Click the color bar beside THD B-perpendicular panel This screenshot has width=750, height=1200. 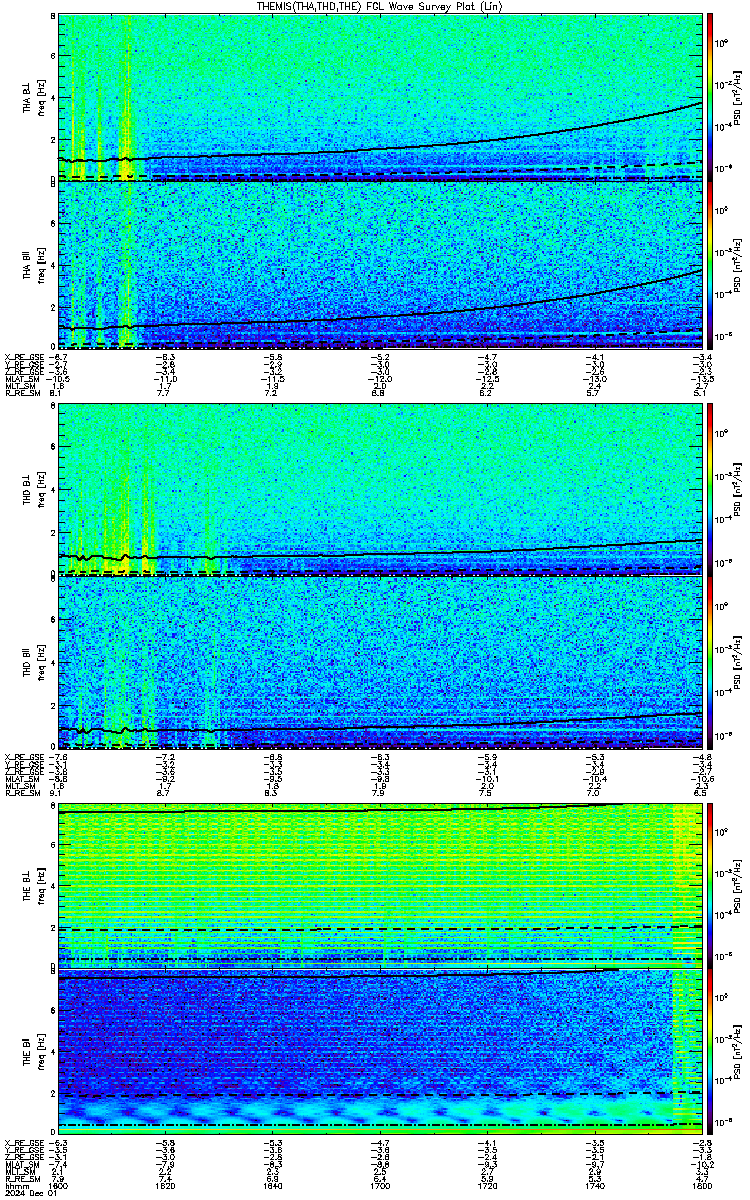[x=710, y=489]
